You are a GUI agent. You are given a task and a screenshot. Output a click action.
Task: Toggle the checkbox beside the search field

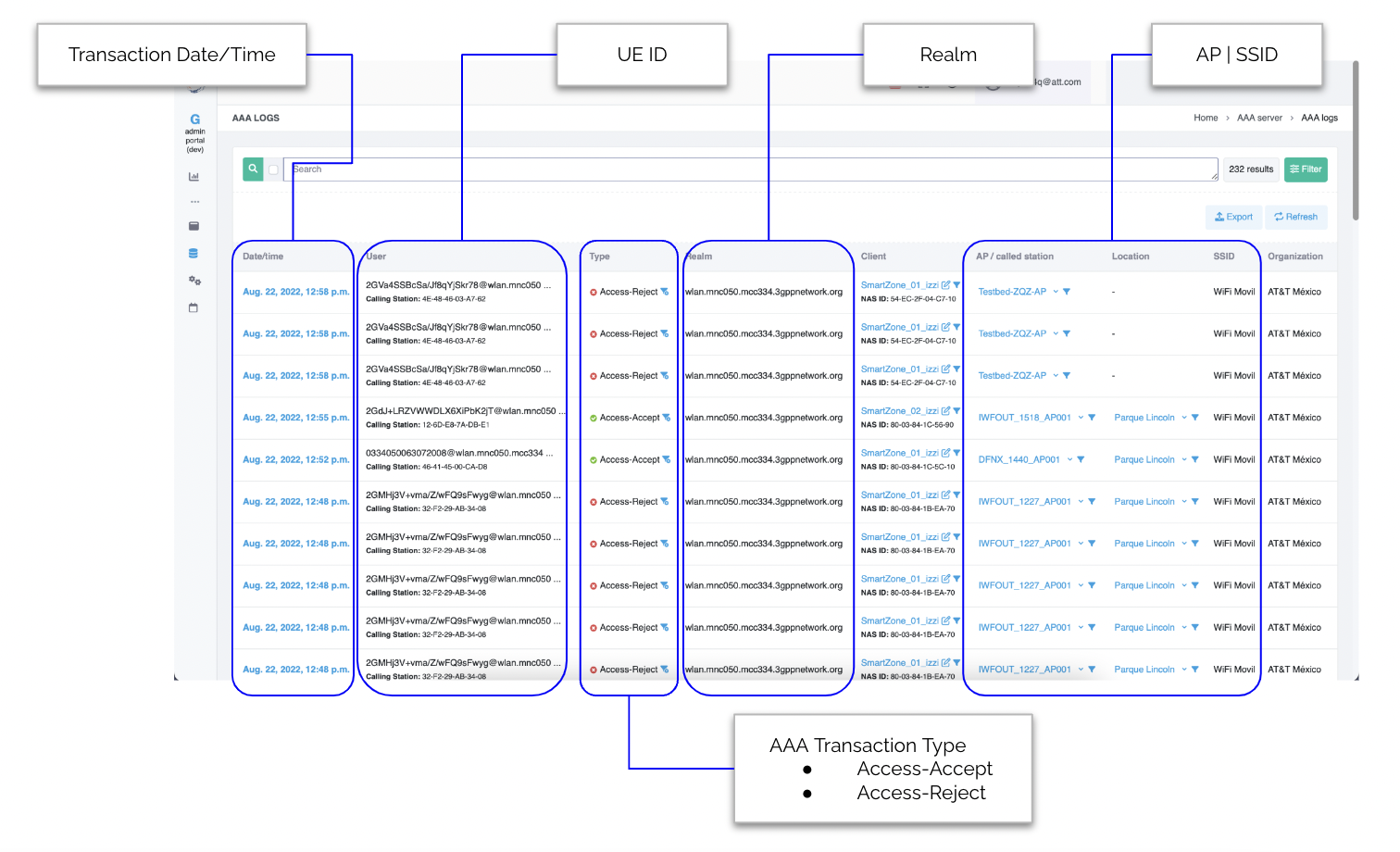[x=273, y=169]
